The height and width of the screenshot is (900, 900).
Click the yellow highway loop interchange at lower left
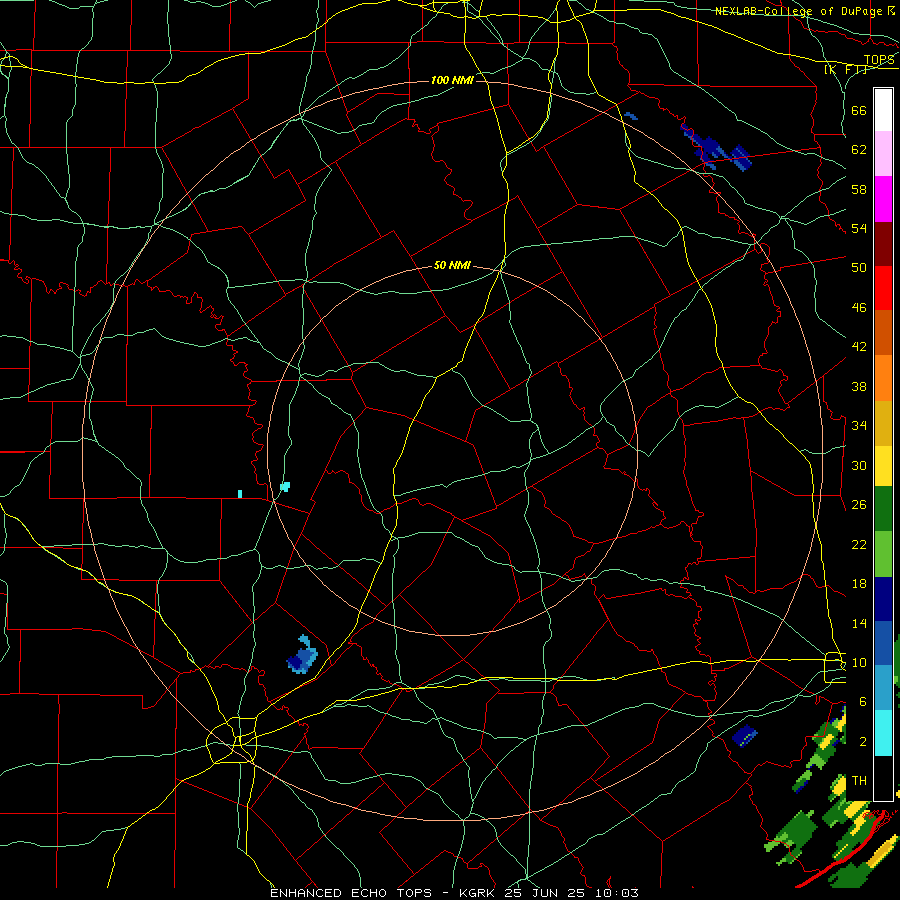coord(232,740)
